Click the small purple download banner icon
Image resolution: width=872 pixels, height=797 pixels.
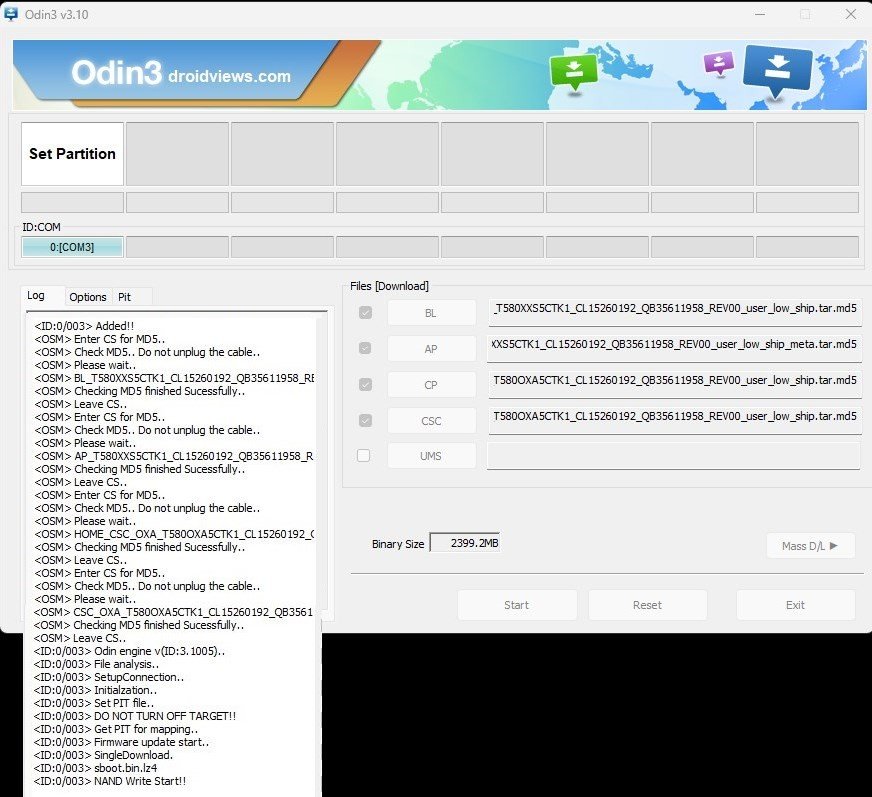[718, 63]
